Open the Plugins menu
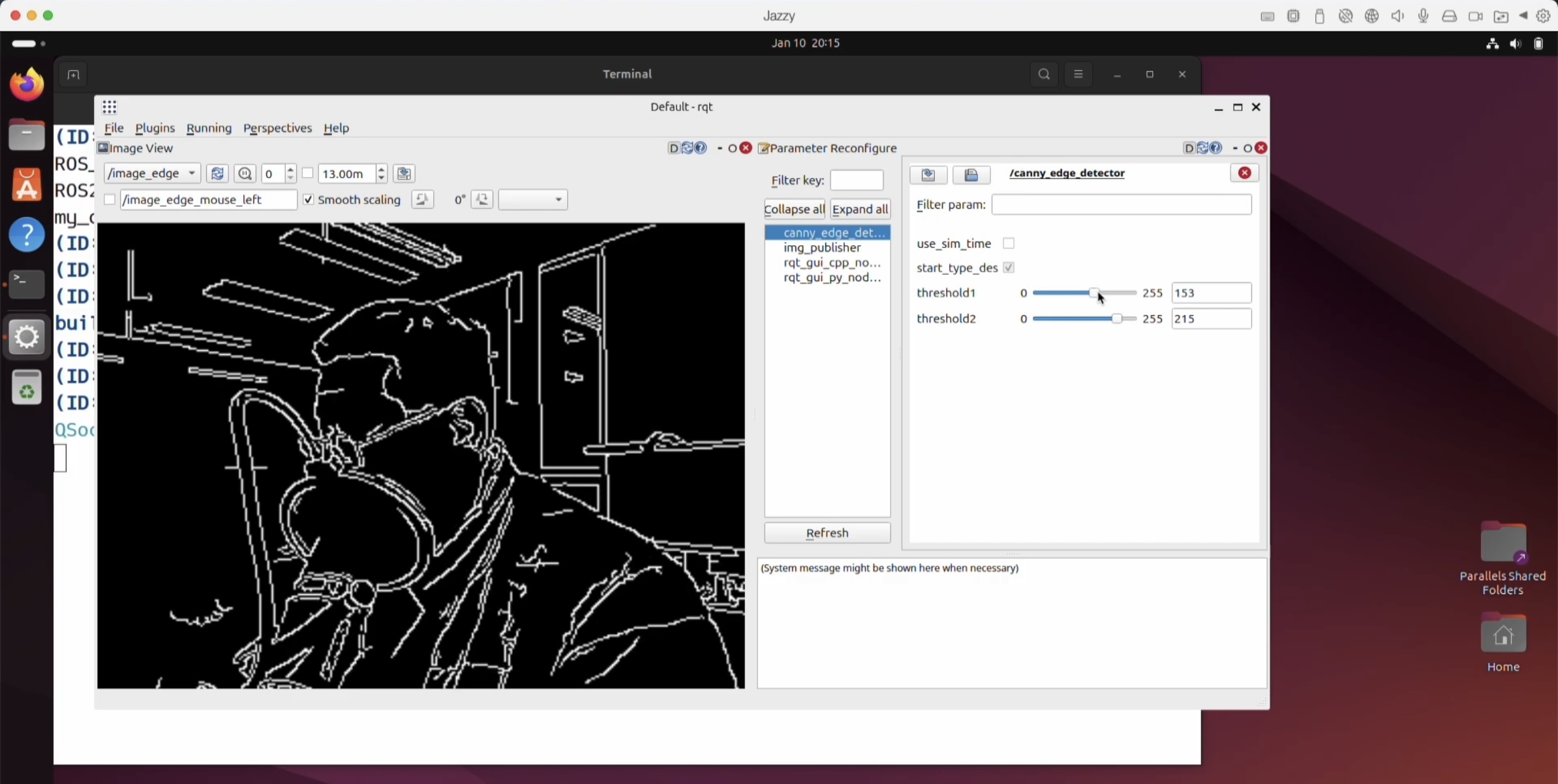The image size is (1558, 784). tap(155, 128)
